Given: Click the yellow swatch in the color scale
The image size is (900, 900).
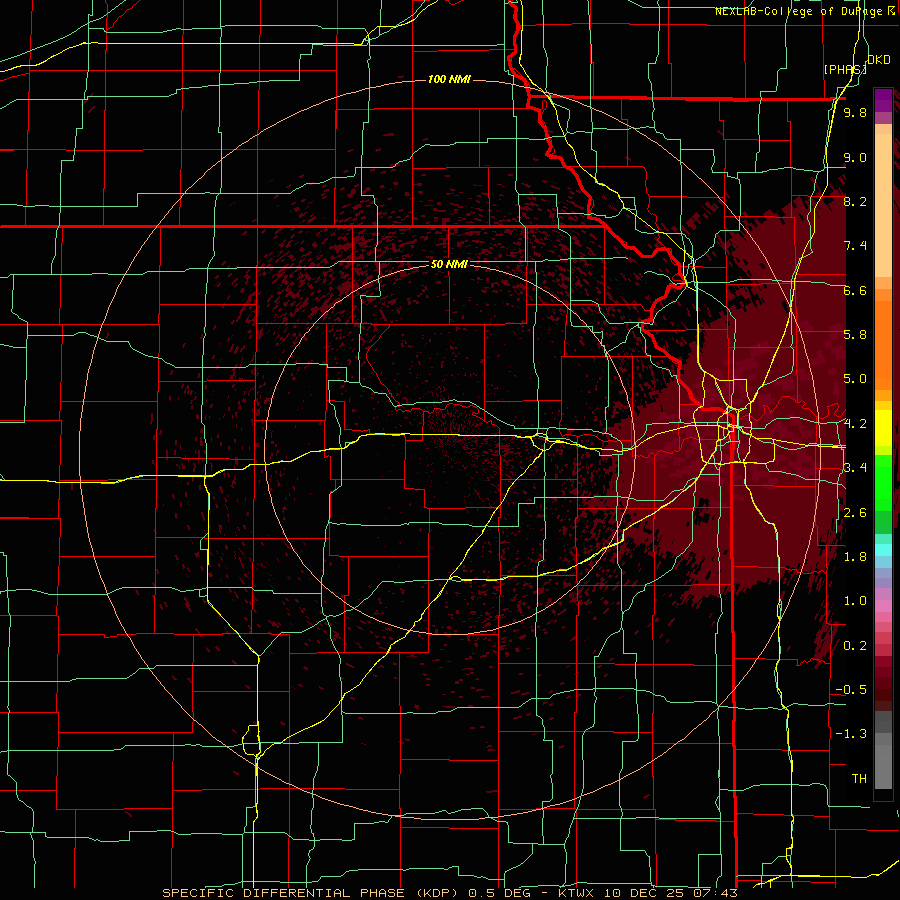Looking at the screenshot, I should 883,428.
